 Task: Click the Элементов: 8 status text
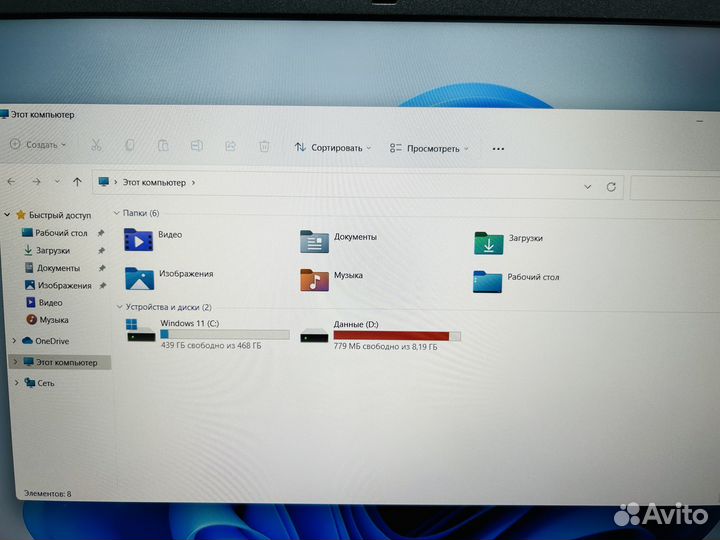click(48, 494)
